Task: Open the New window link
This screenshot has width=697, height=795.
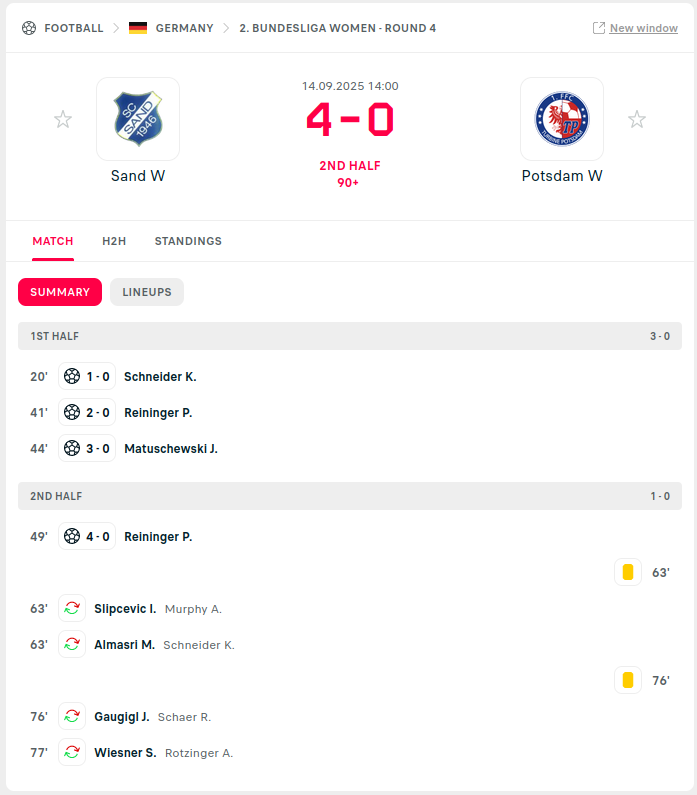Action: click(x=643, y=28)
